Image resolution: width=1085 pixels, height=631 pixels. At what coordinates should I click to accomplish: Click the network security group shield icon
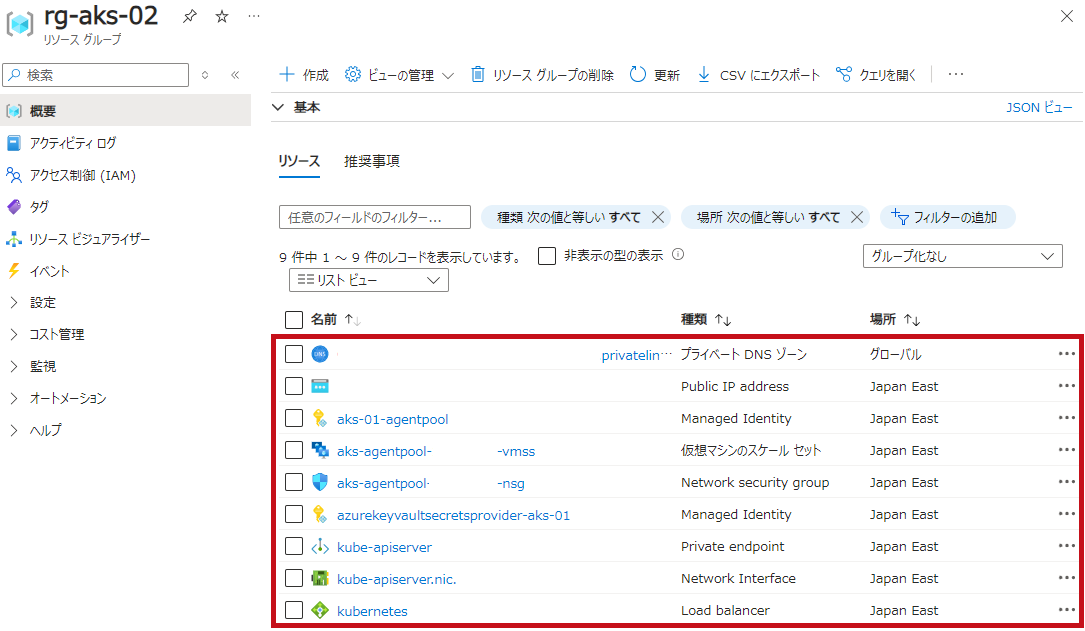[320, 482]
